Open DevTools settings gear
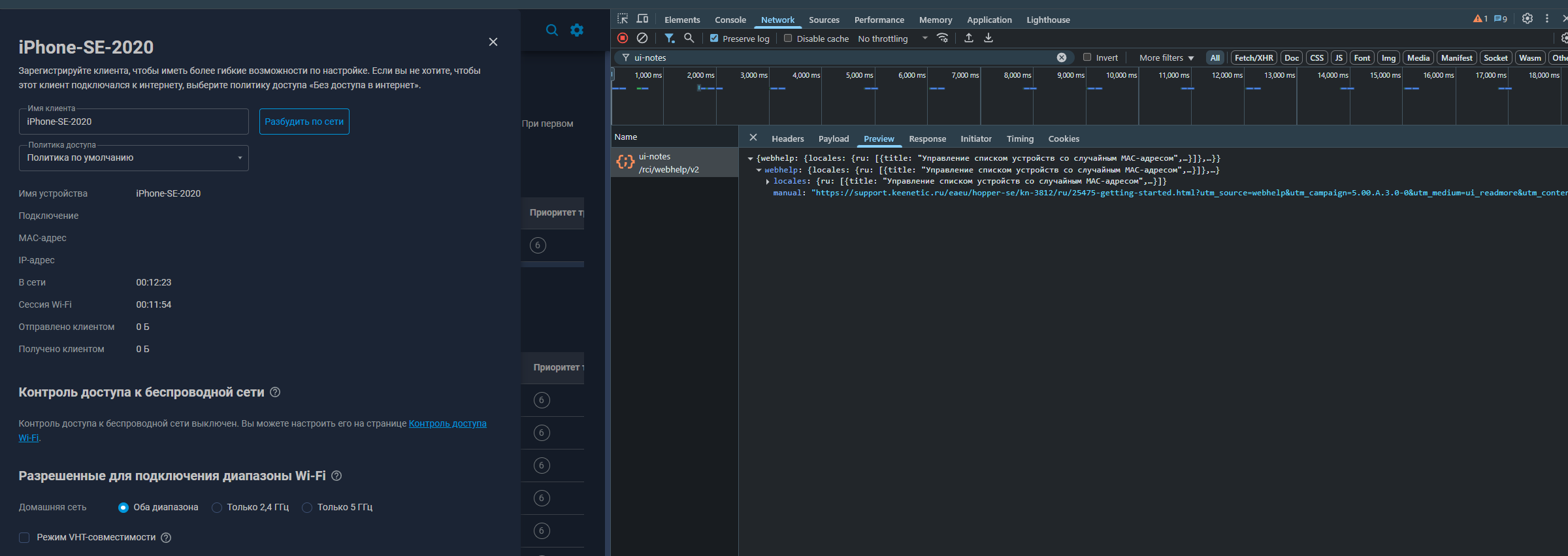 1527,19
